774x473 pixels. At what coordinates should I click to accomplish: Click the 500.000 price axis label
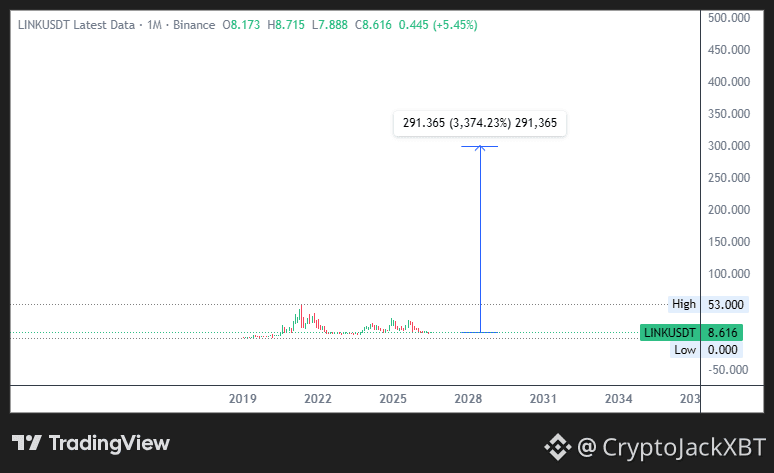pos(729,18)
